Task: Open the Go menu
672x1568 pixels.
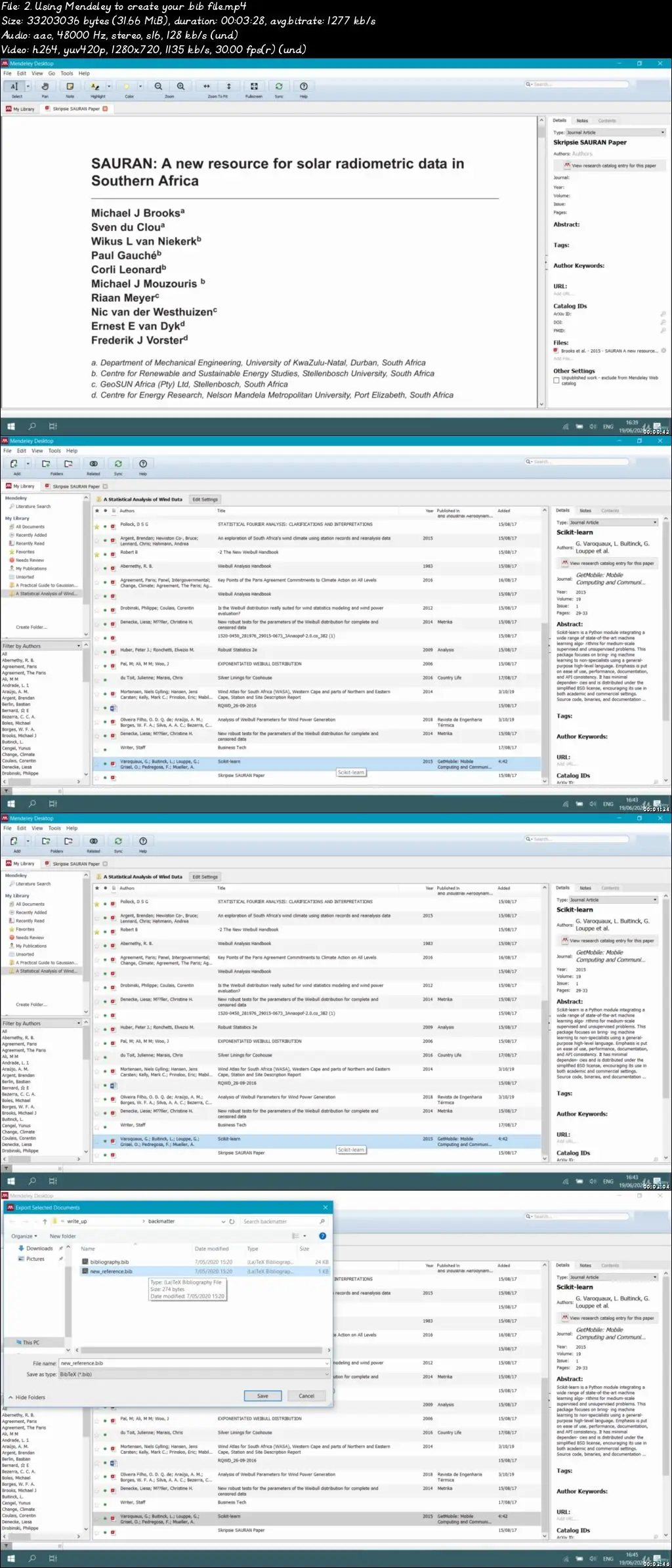Action: tap(51, 74)
